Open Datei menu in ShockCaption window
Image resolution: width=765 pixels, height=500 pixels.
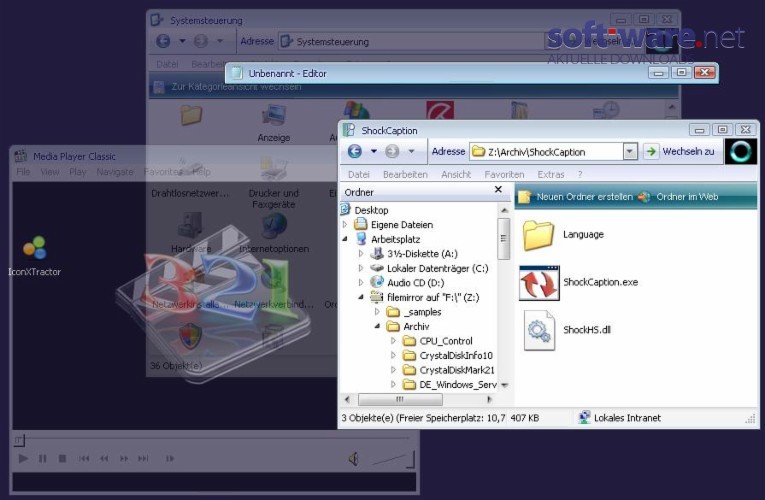359,174
